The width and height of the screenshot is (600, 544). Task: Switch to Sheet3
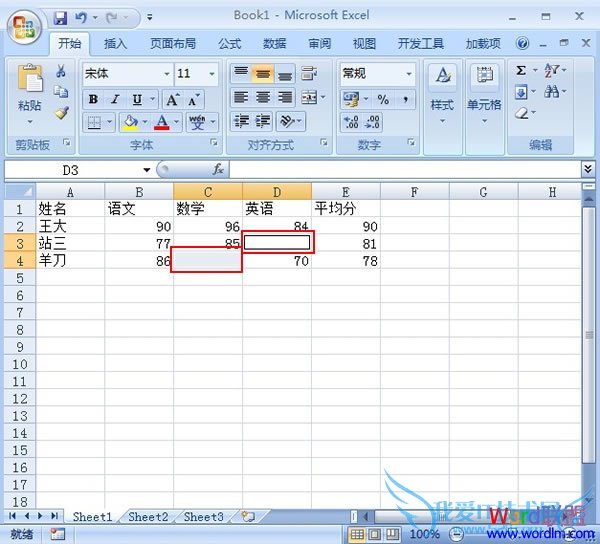[x=204, y=517]
